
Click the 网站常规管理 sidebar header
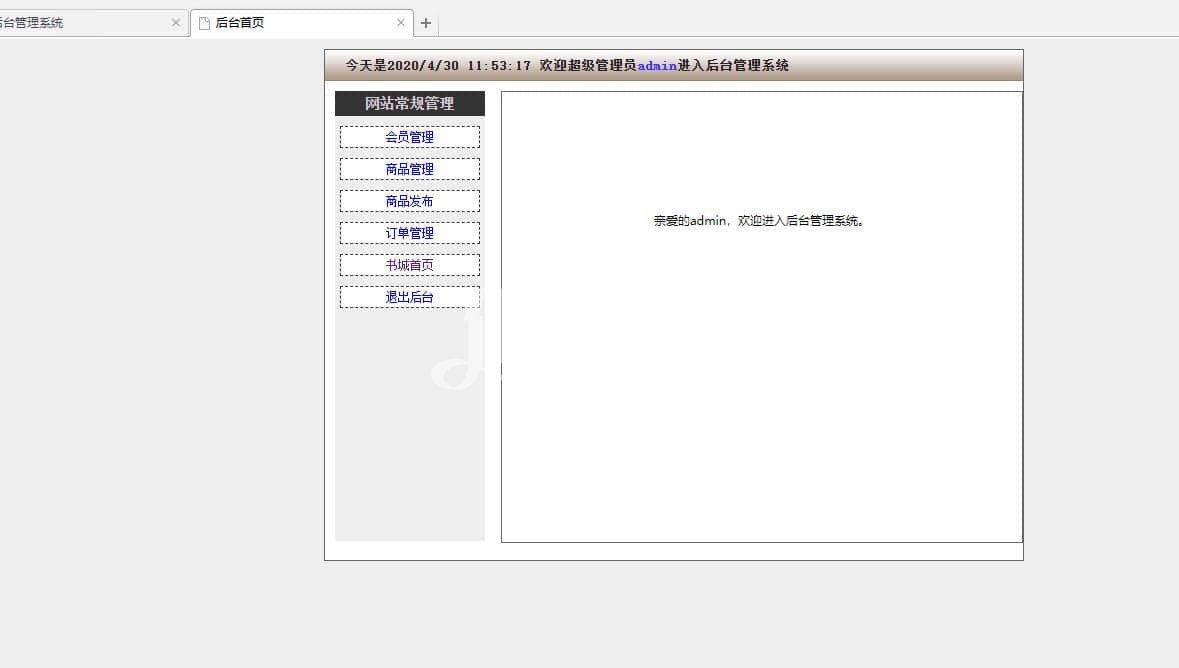410,104
